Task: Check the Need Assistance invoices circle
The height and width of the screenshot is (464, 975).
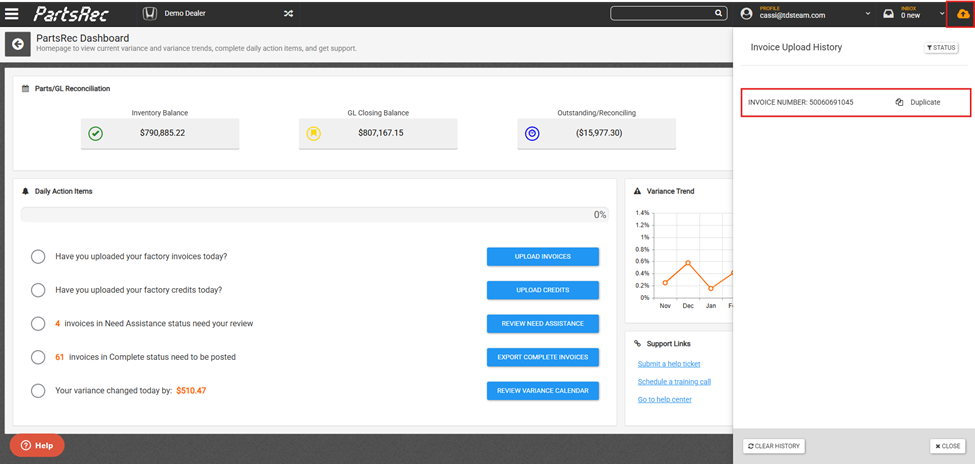Action: point(38,323)
